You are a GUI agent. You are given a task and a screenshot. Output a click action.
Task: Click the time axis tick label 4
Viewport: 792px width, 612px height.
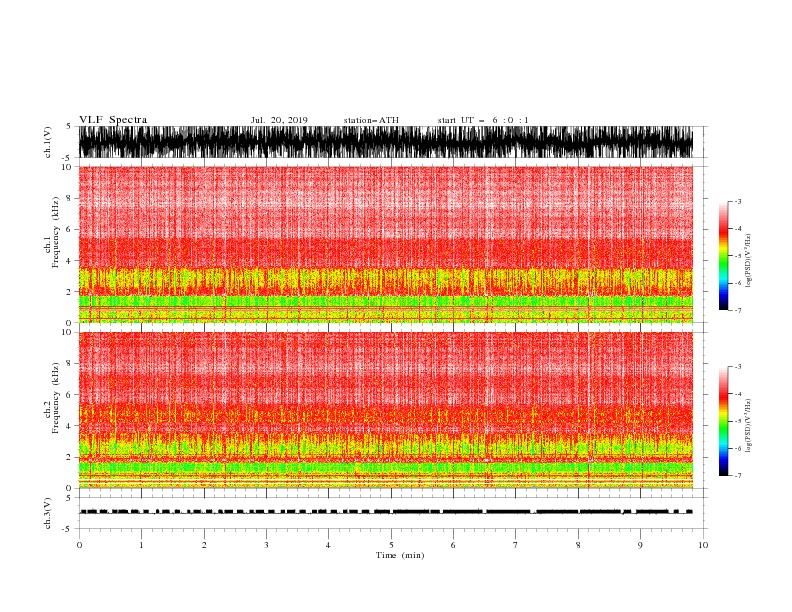328,545
